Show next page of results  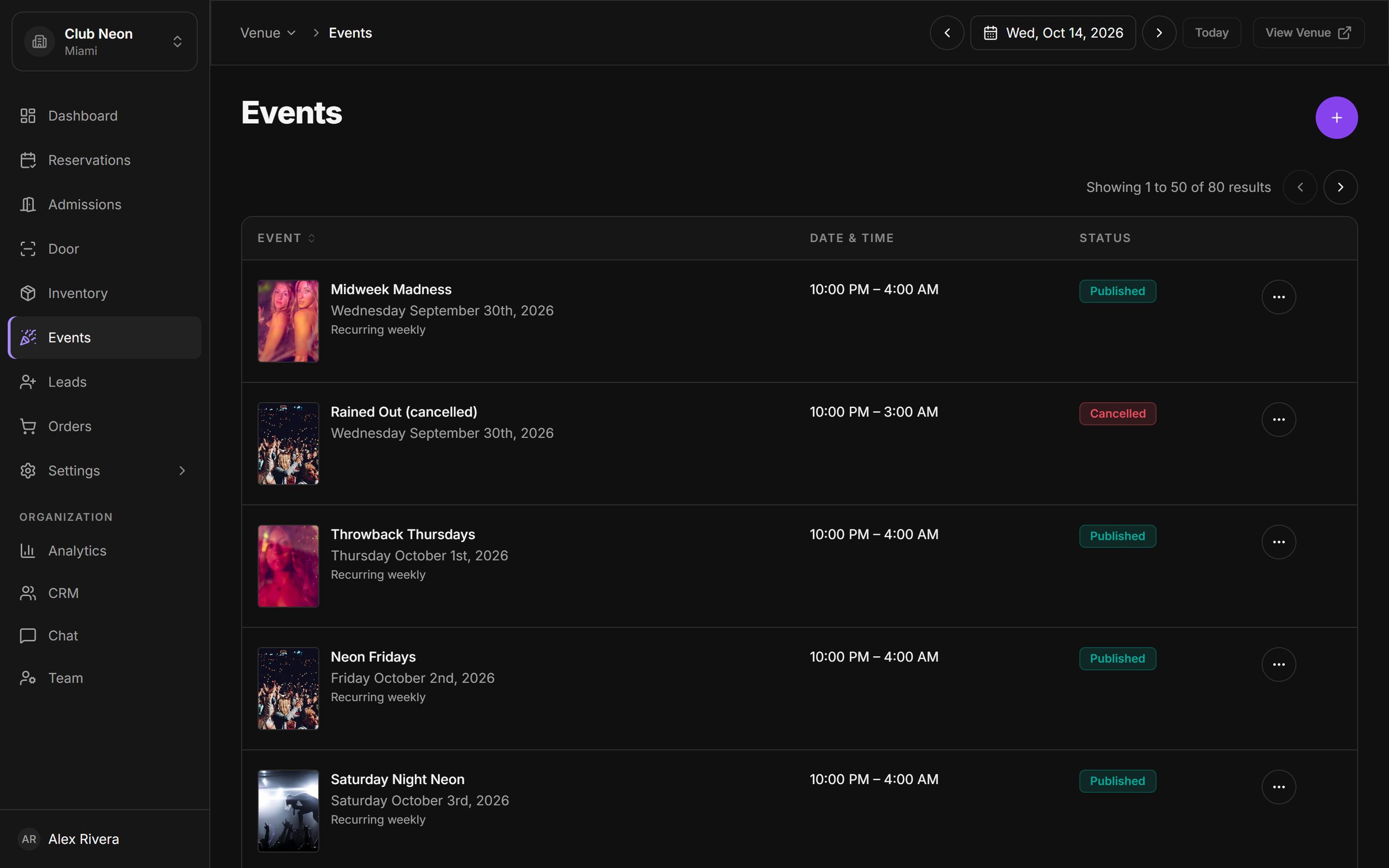(1340, 187)
